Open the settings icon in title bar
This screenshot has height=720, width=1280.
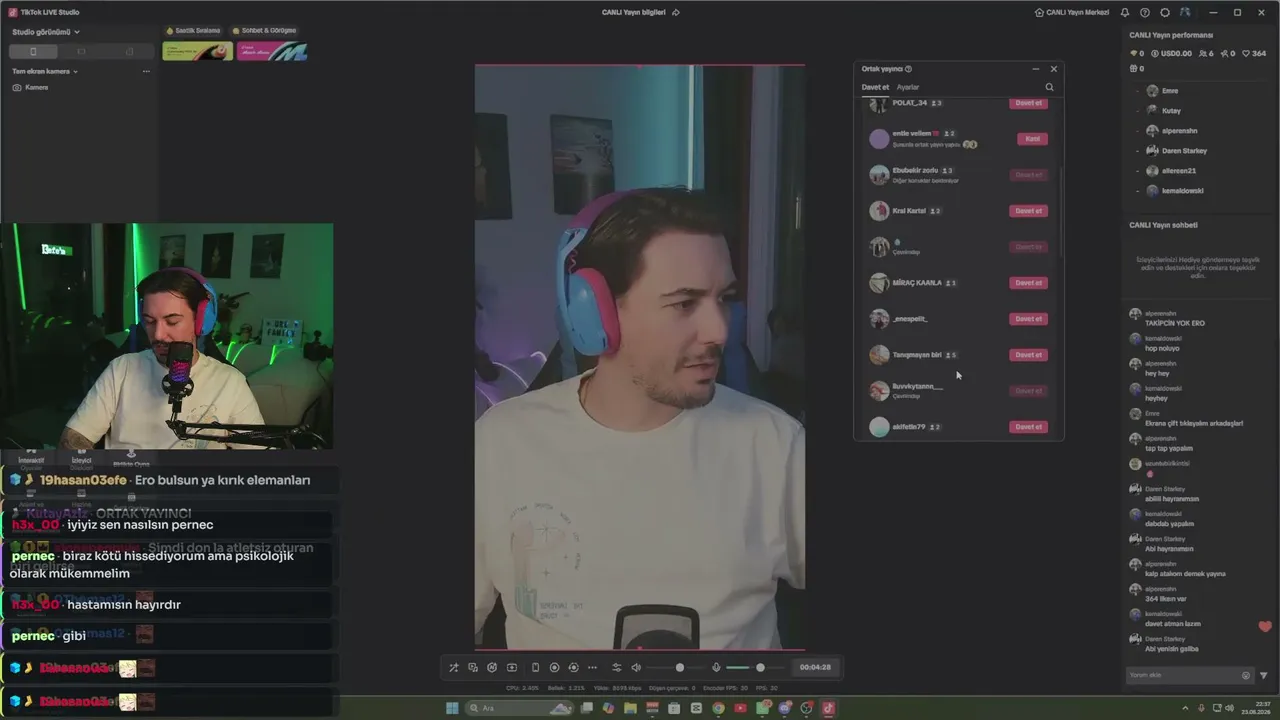pos(1165,12)
